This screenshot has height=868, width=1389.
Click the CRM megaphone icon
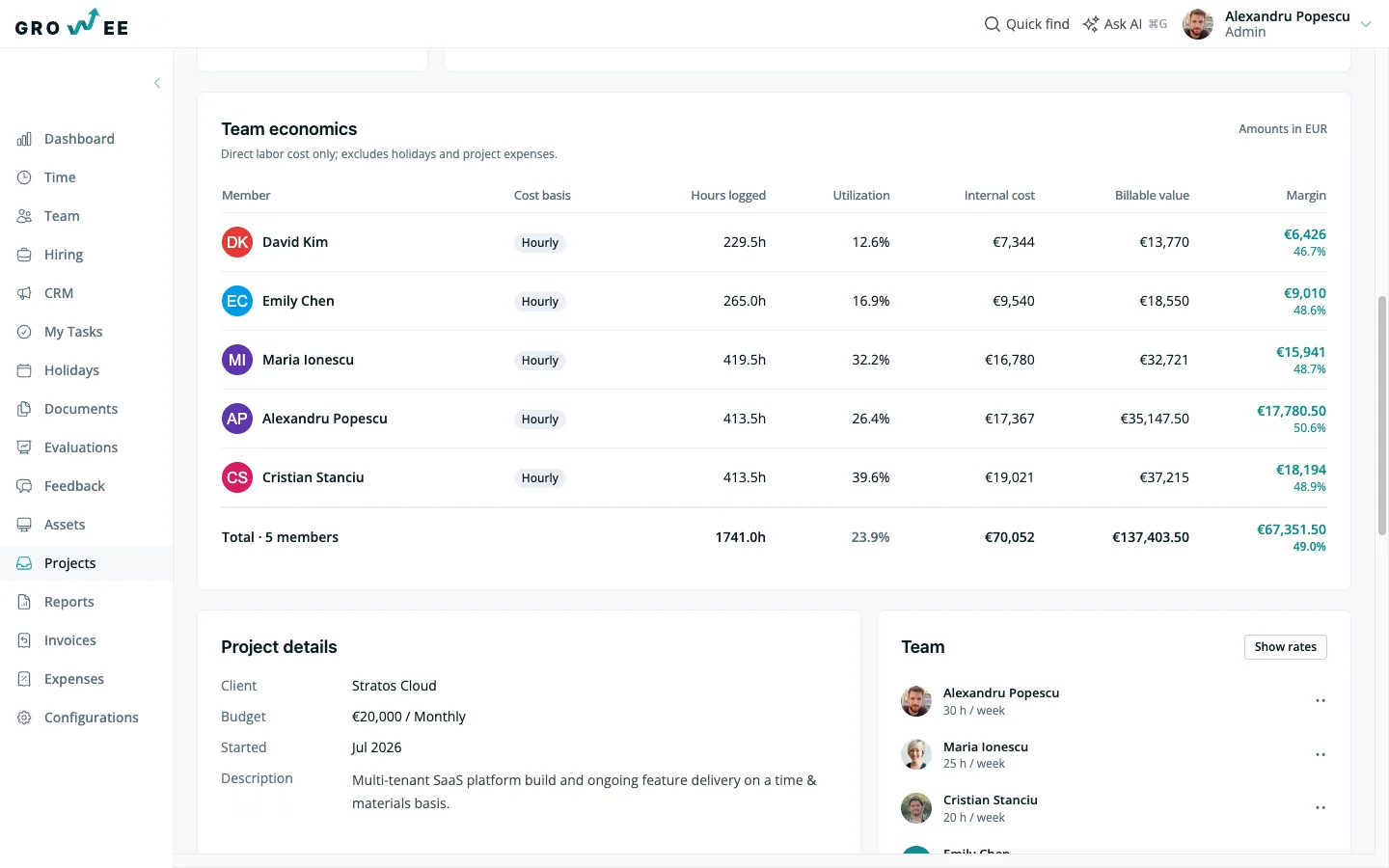[x=24, y=293]
